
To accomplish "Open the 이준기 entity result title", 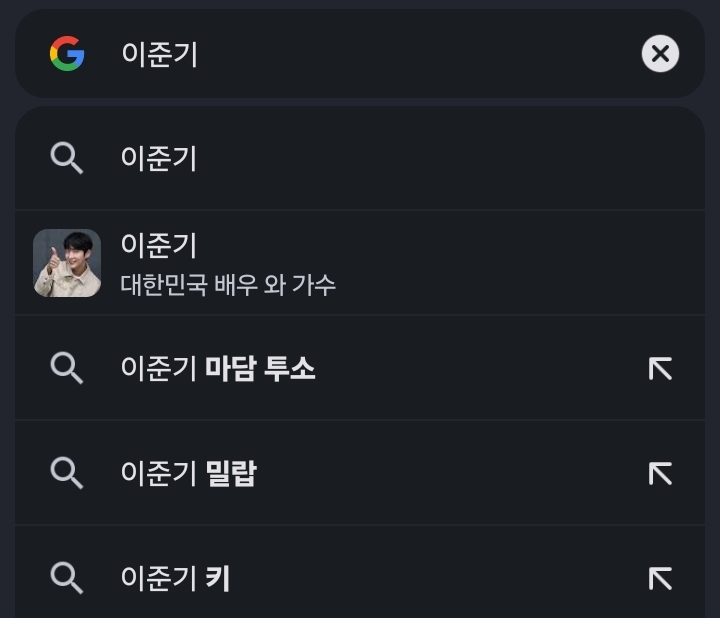I will [159, 245].
